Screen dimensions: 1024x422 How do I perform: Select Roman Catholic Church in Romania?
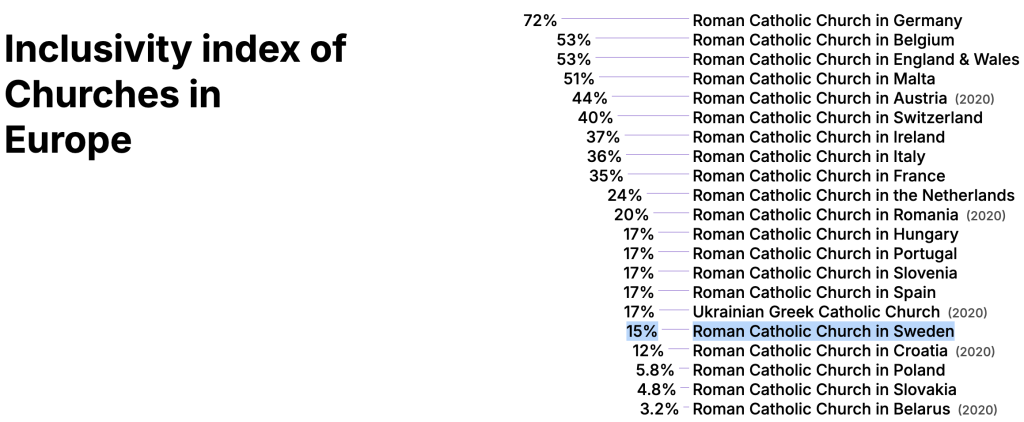(825, 215)
